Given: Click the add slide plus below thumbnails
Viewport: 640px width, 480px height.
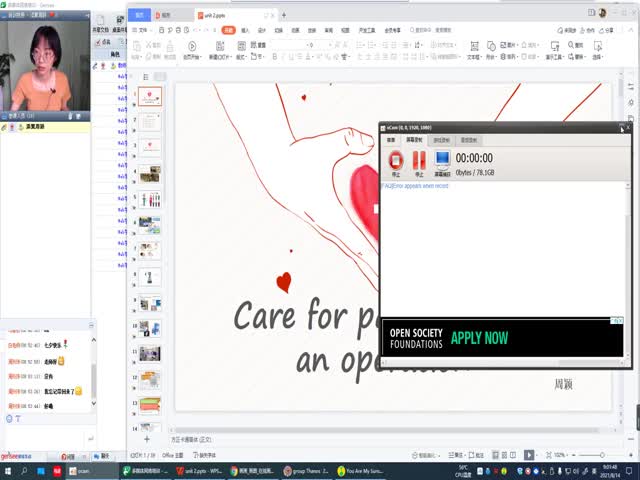Looking at the screenshot, I should pos(146,439).
